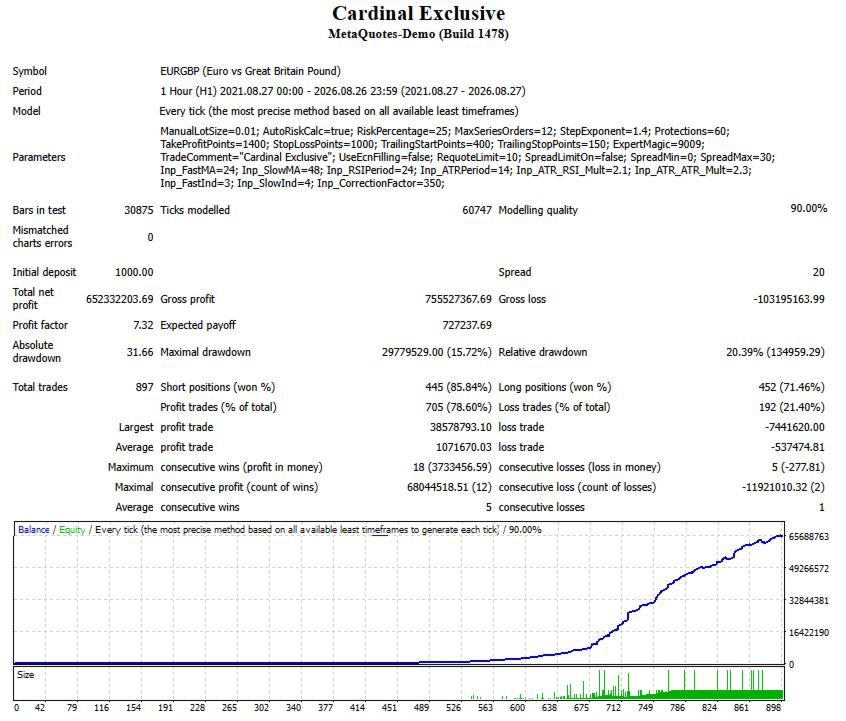Click the Total trades value 897
846x721 pixels.
145,387
